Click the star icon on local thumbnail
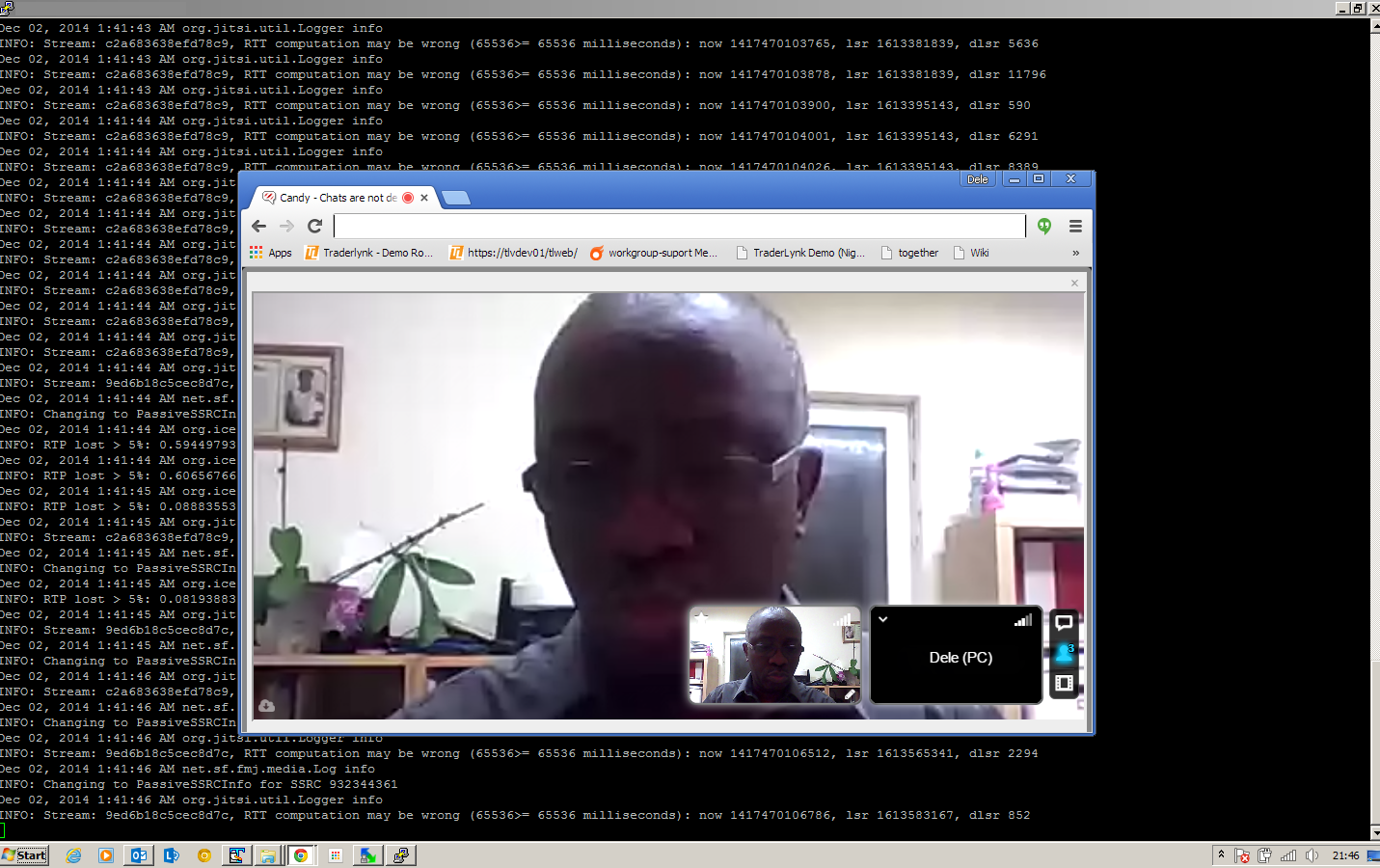Screen dimensions: 1380x868 [701, 617]
